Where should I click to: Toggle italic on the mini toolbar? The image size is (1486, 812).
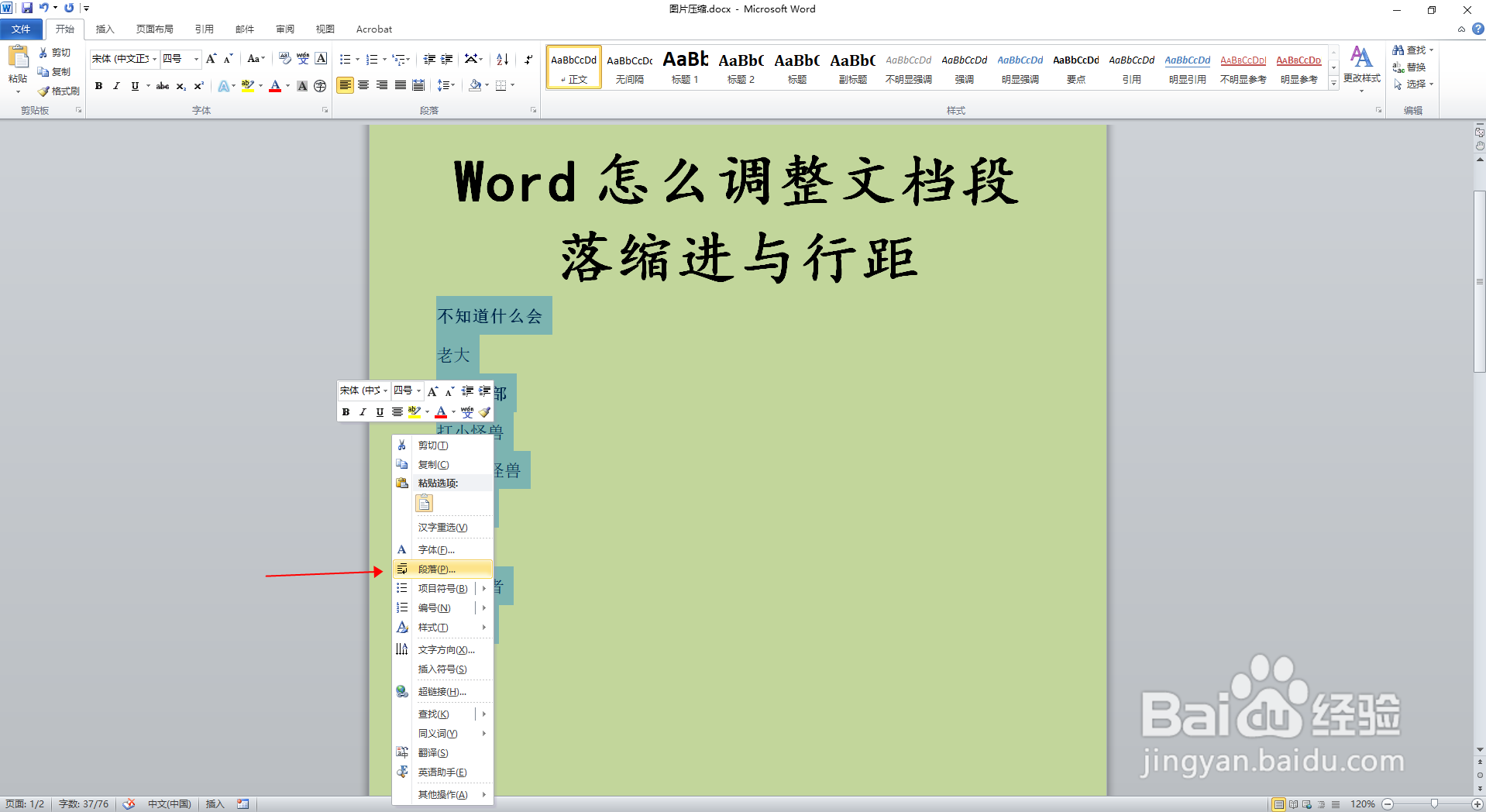point(362,412)
